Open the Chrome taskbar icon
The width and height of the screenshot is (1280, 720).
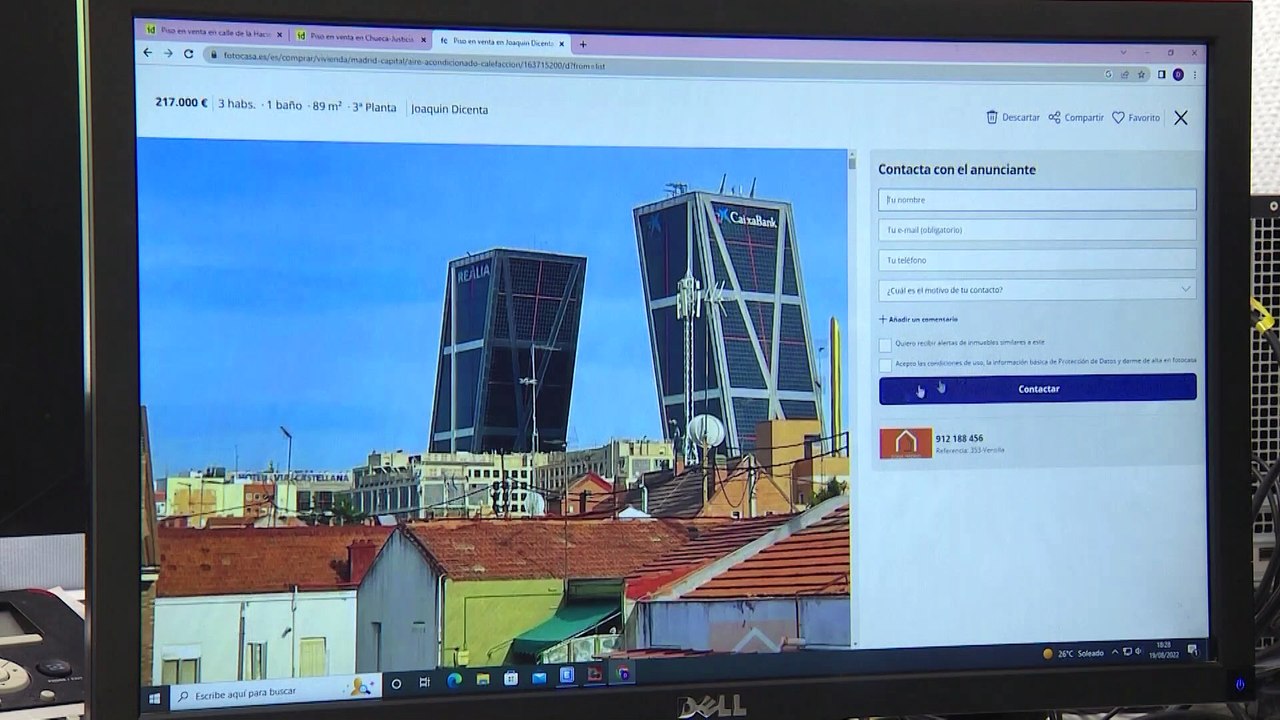point(625,674)
